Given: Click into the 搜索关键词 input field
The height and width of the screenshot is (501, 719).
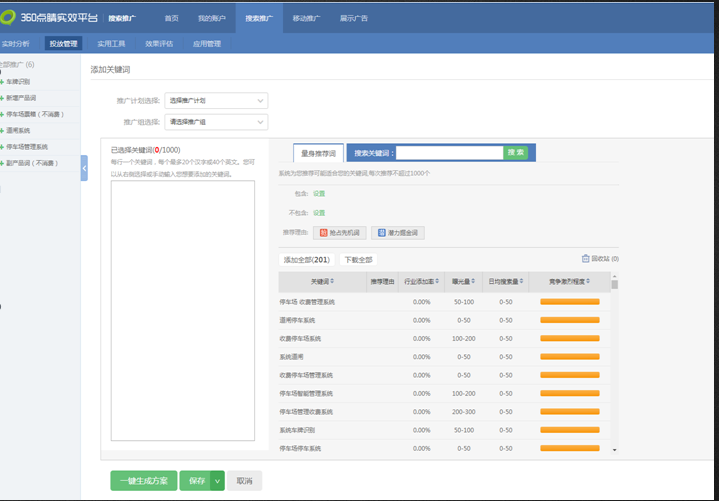Looking at the screenshot, I should pos(448,153).
